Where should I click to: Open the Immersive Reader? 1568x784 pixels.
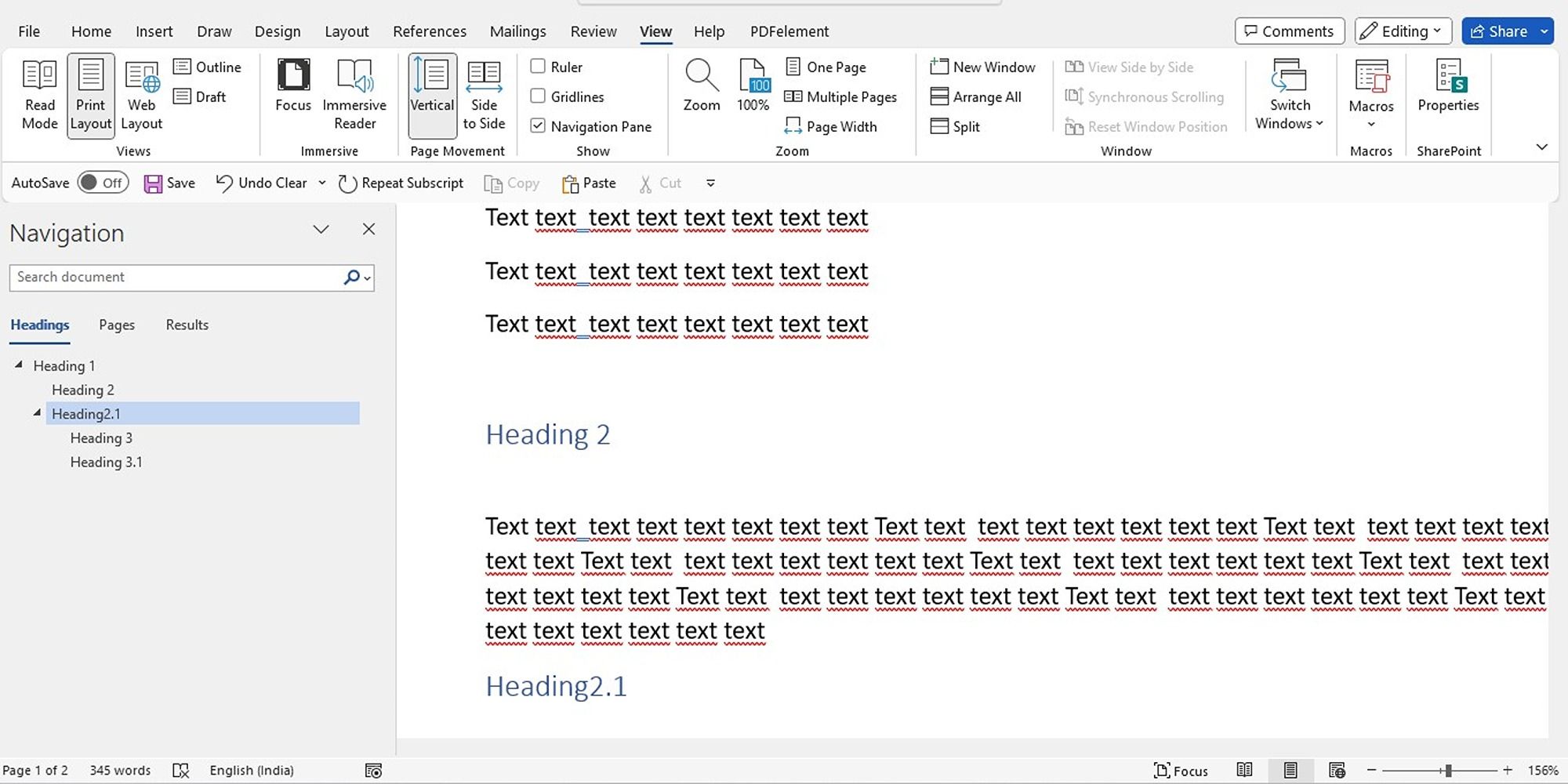pos(354,95)
